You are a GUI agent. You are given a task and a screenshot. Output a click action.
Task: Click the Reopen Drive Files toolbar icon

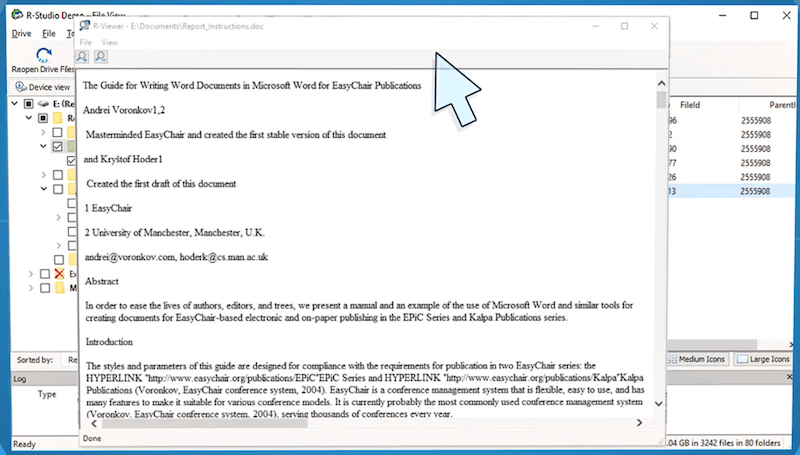(x=44, y=57)
